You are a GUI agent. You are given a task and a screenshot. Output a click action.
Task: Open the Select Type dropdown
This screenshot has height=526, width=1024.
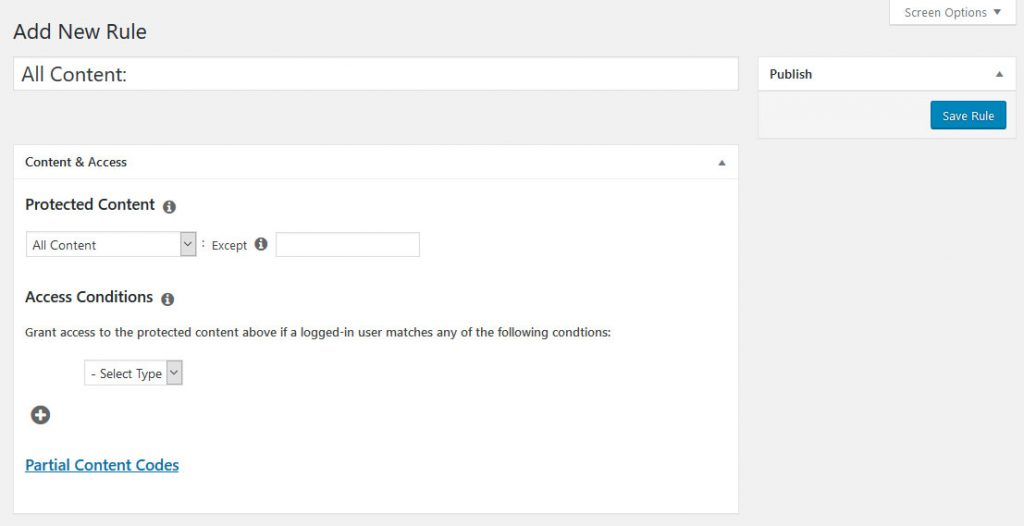[x=134, y=373]
